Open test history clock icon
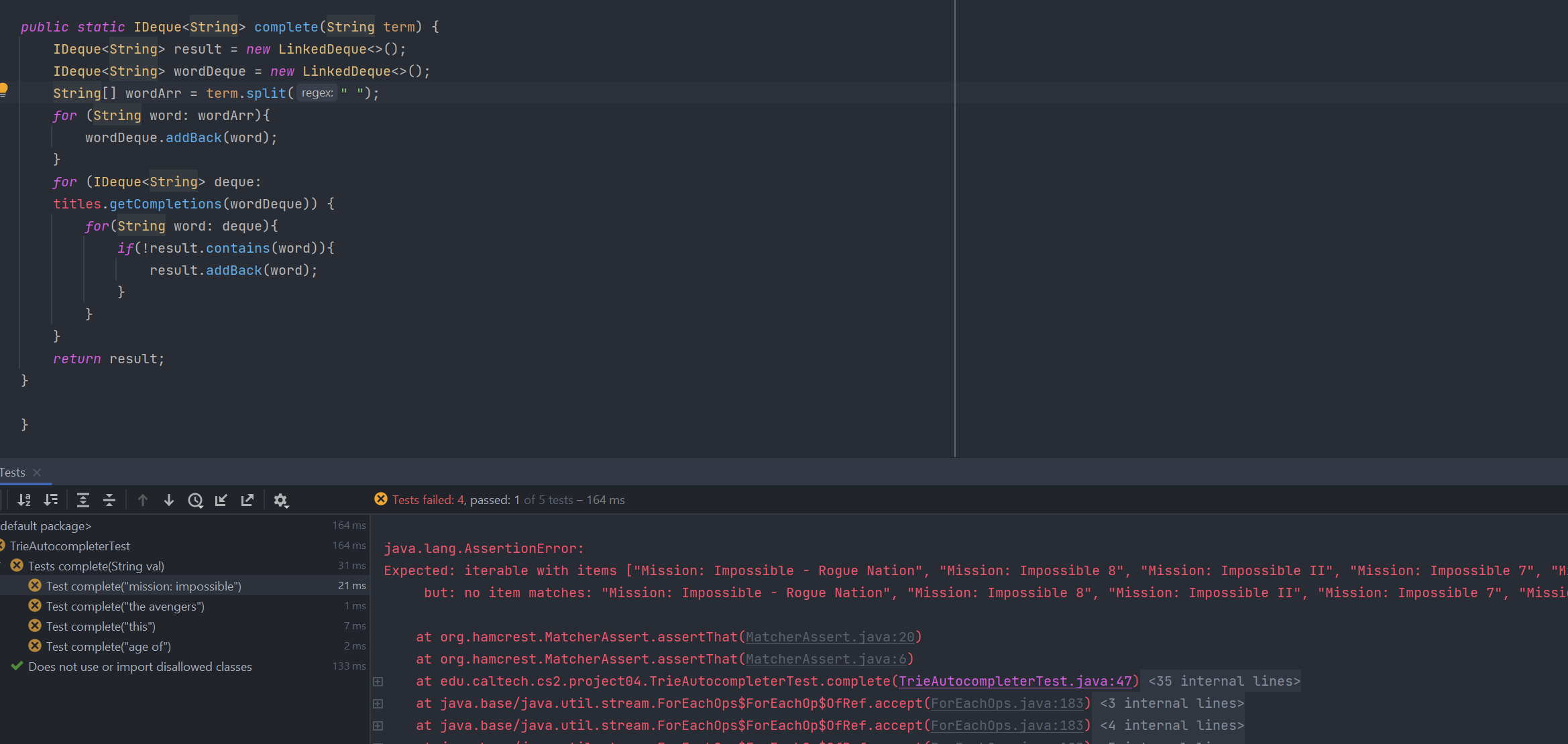The height and width of the screenshot is (744, 1568). point(195,500)
